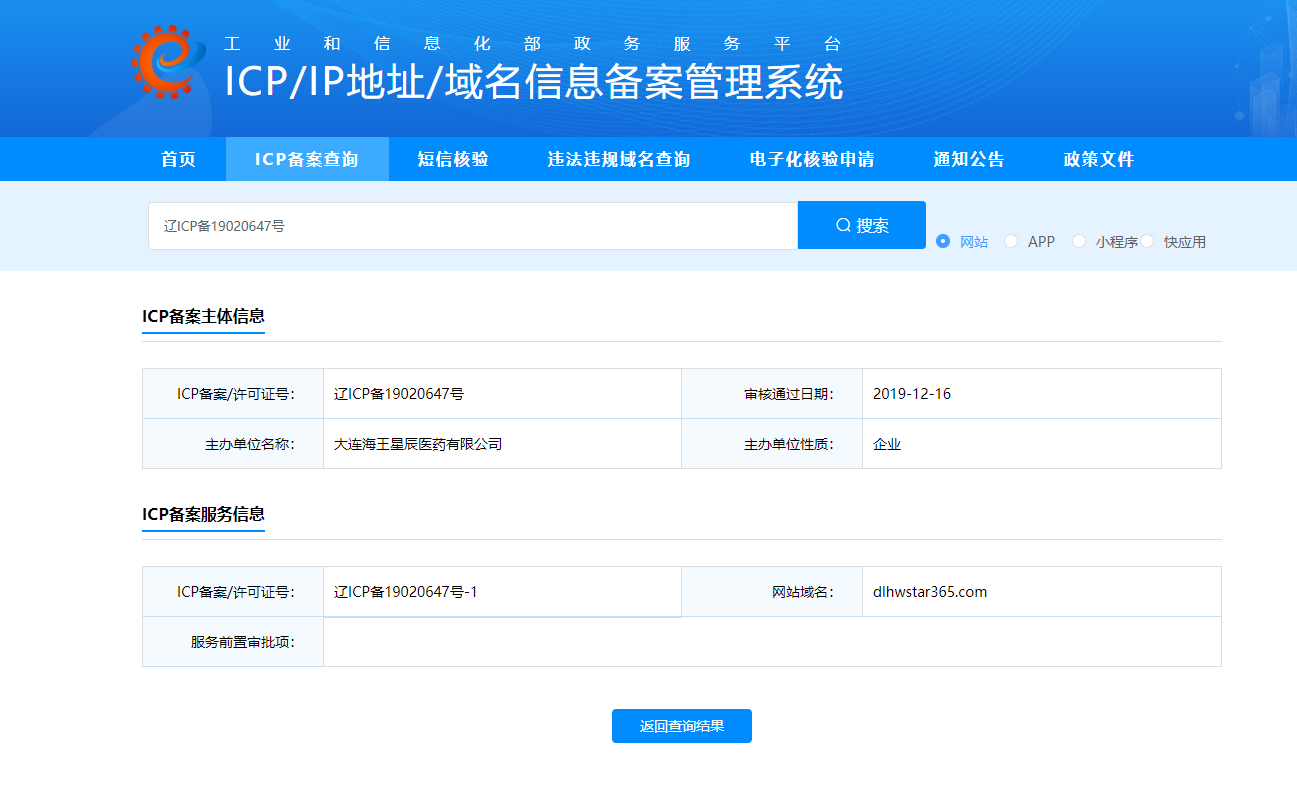Open the 通知公告 section
The height and width of the screenshot is (797, 1297).
tap(969, 159)
